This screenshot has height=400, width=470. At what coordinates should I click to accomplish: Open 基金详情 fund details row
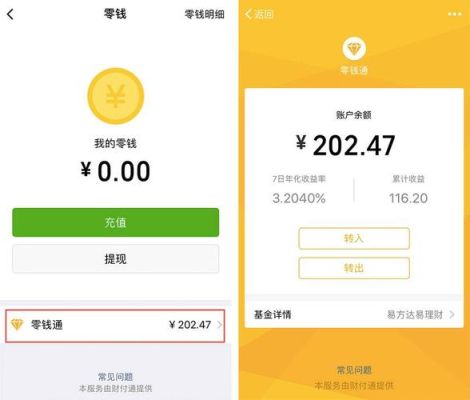[x=354, y=314]
